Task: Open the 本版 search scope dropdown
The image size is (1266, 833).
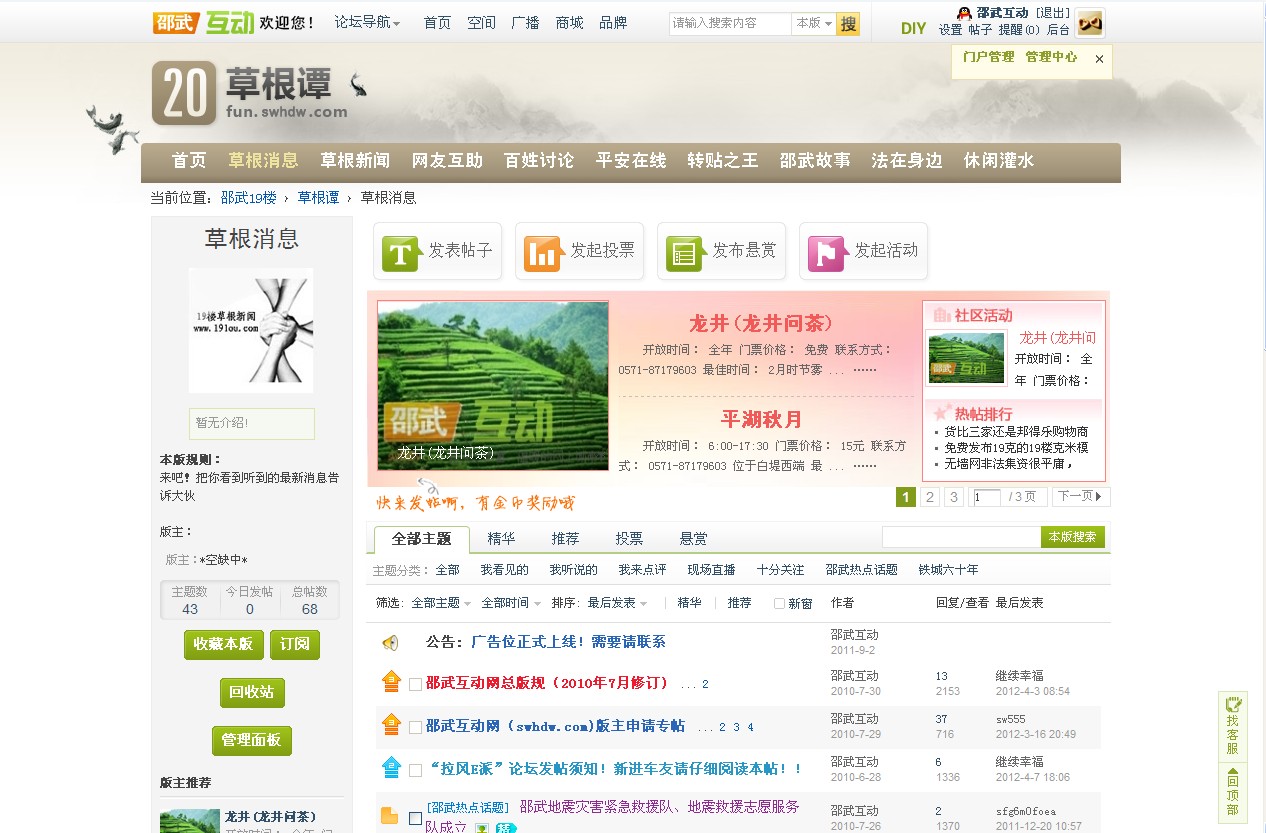Action: (813, 24)
